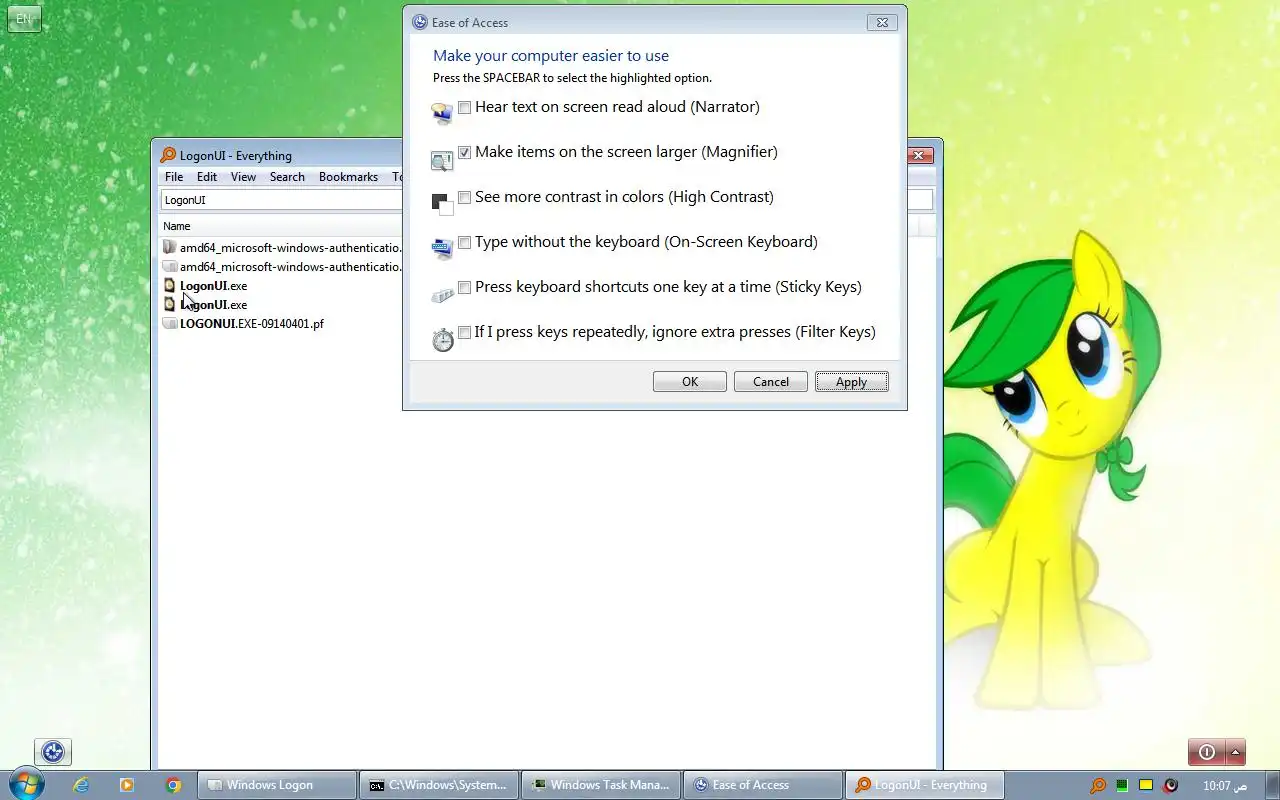Open the Bookmarks menu in Everything
Screen dimensions: 1280x800
(x=348, y=177)
